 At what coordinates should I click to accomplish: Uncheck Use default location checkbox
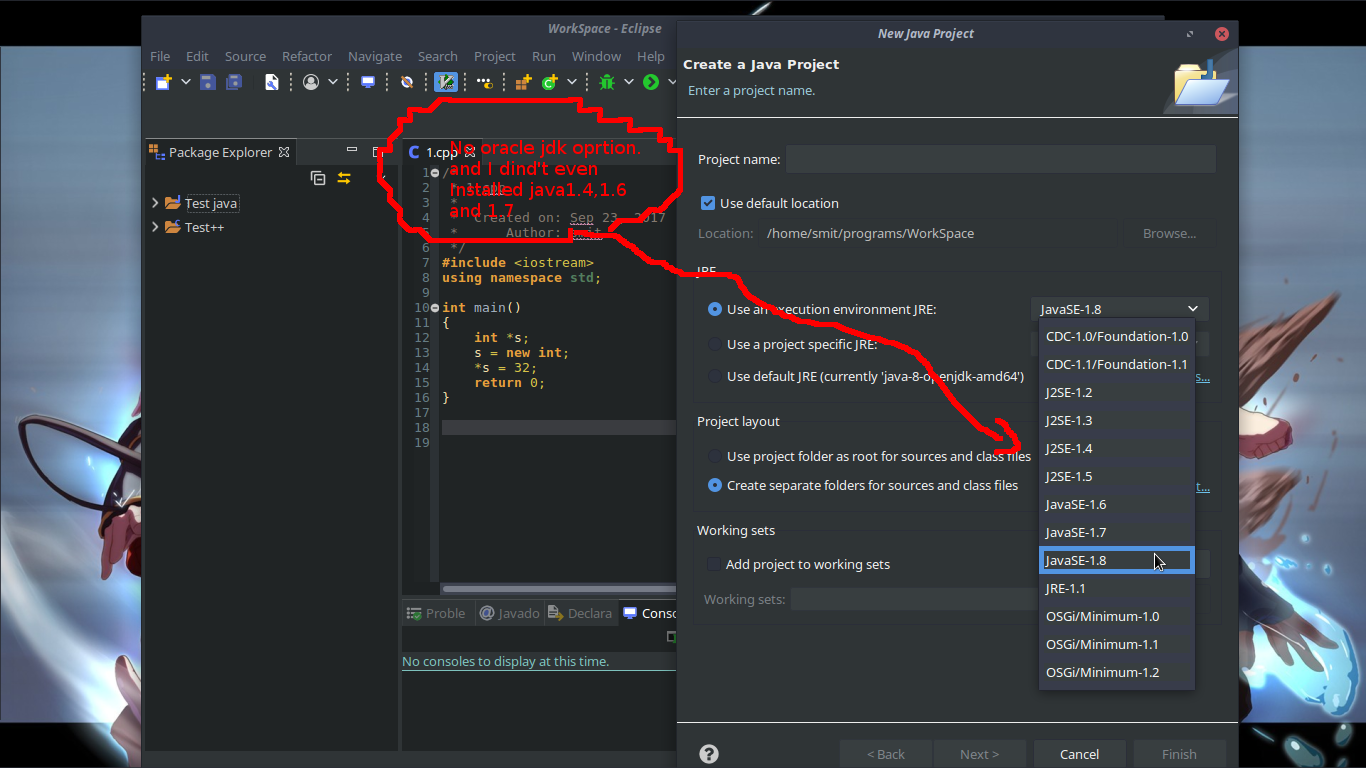point(708,203)
